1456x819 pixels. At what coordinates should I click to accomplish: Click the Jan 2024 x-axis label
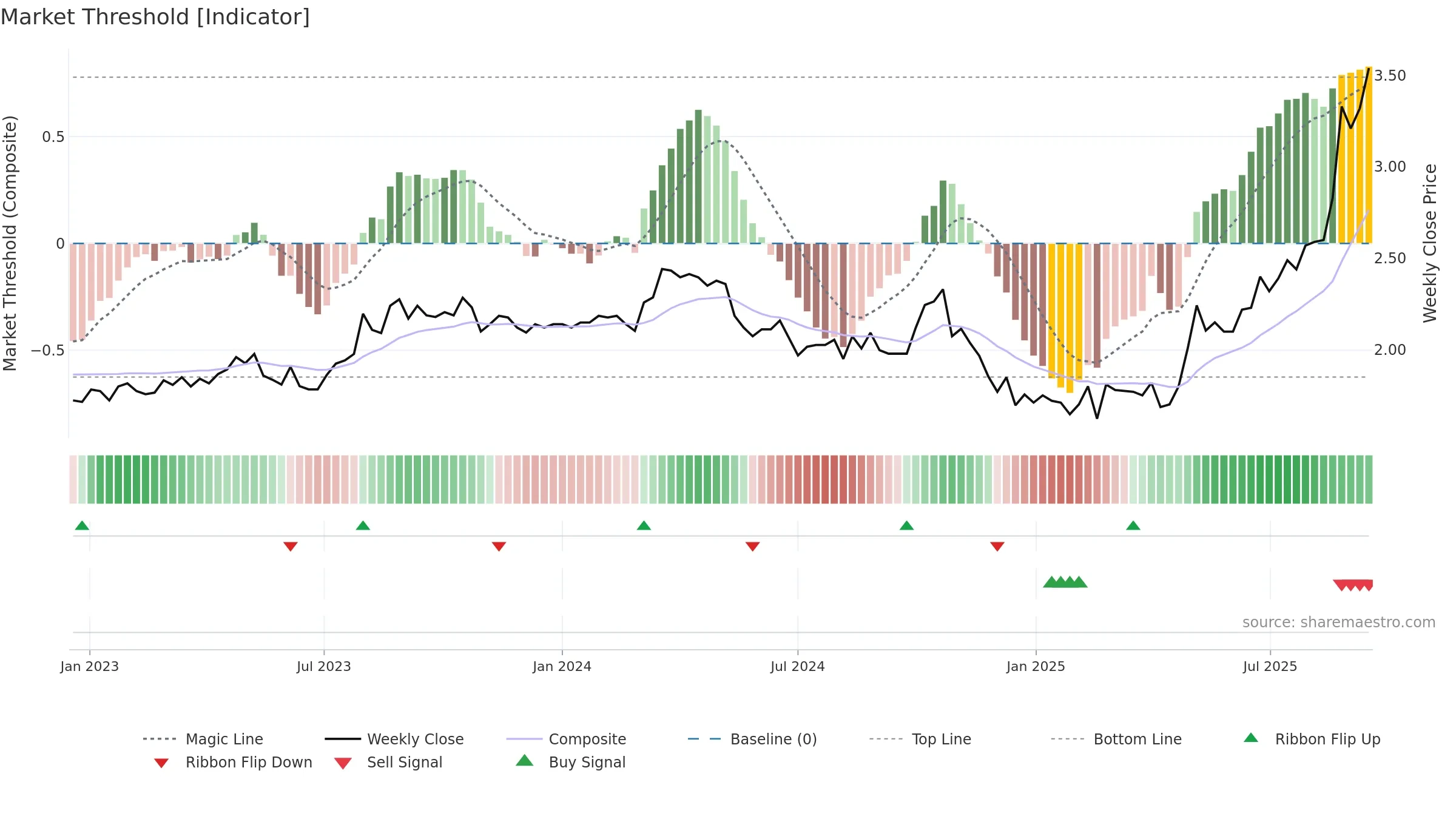pos(562,667)
